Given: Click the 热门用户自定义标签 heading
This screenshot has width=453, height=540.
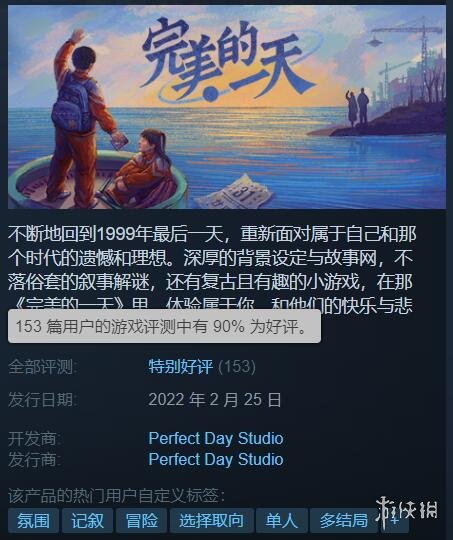Looking at the screenshot, I should point(117,496).
